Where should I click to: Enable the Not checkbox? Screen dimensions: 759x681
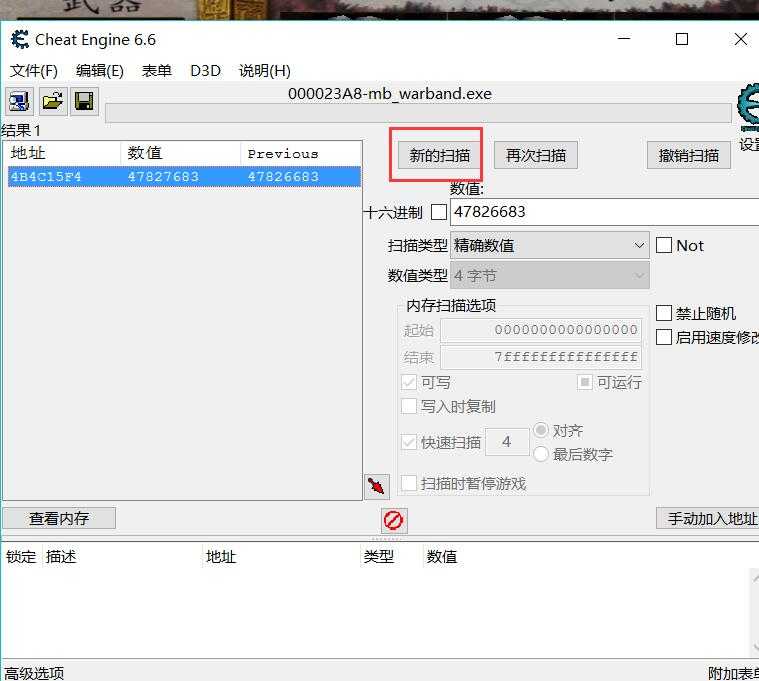point(664,245)
